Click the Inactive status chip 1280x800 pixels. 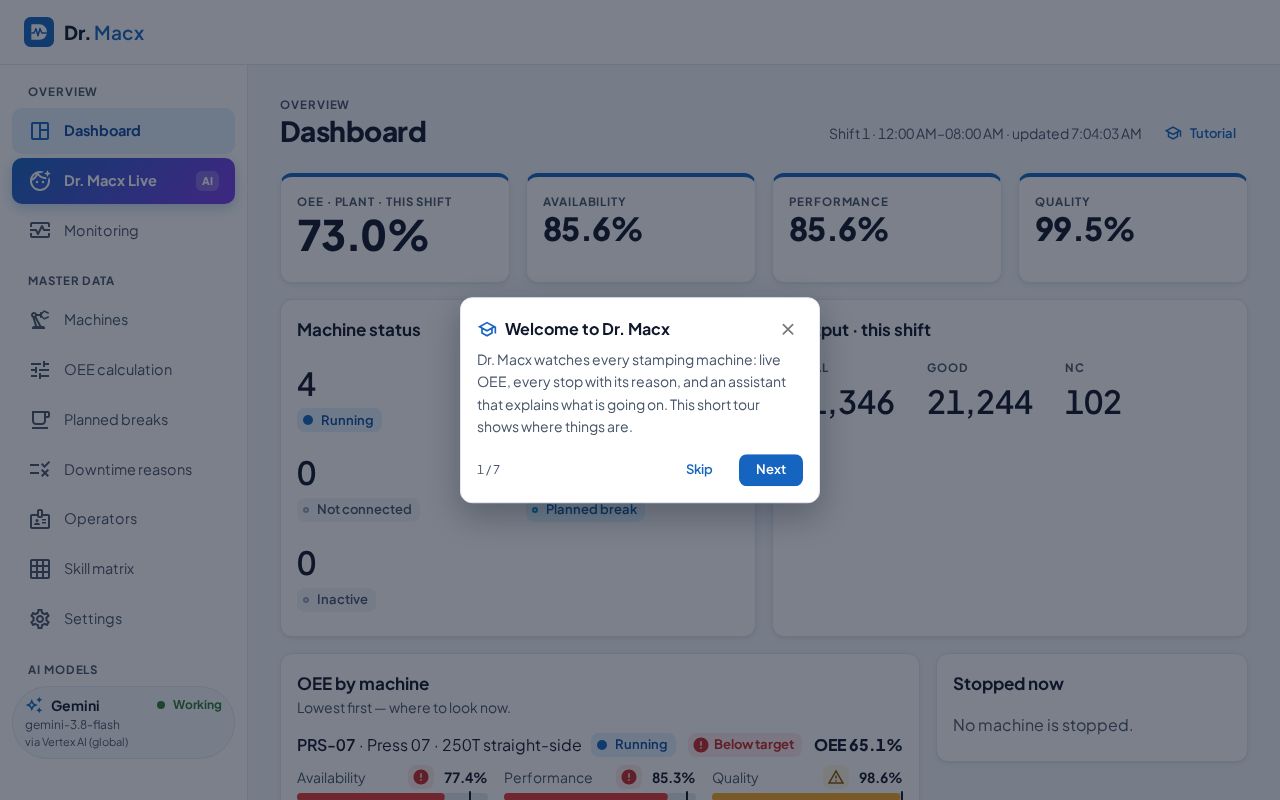click(x=336, y=600)
